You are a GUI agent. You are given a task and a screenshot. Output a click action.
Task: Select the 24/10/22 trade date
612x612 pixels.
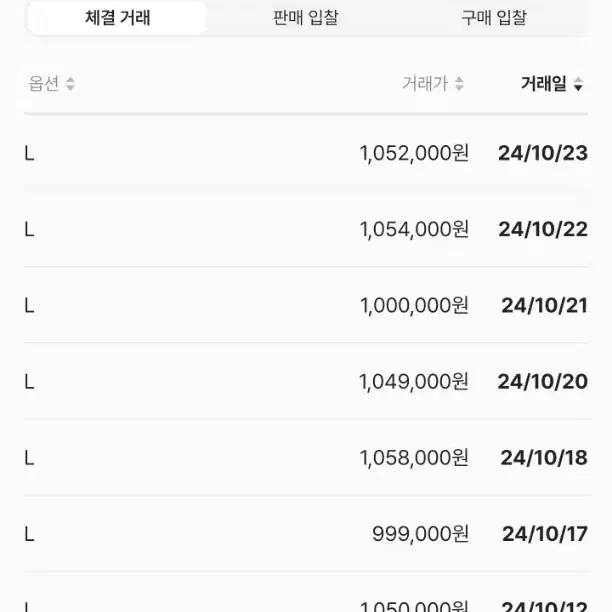click(543, 229)
